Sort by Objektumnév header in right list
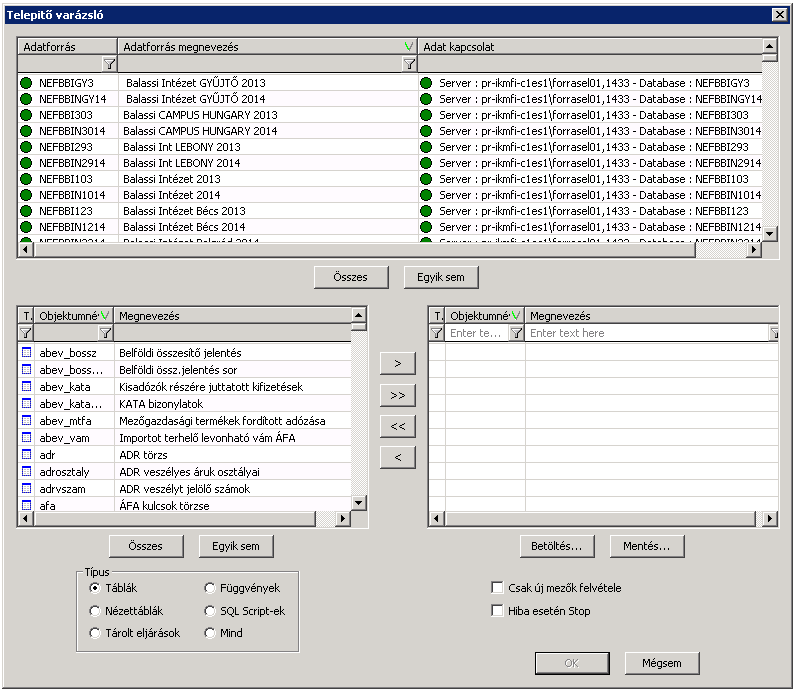This screenshot has width=799, height=692. (485, 316)
